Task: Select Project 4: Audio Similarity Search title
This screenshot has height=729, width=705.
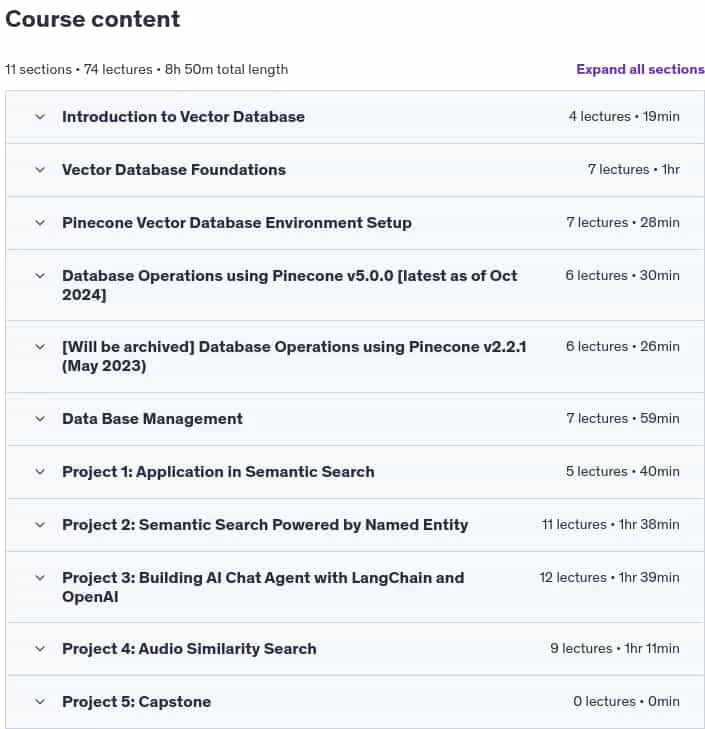Action: pos(189,649)
